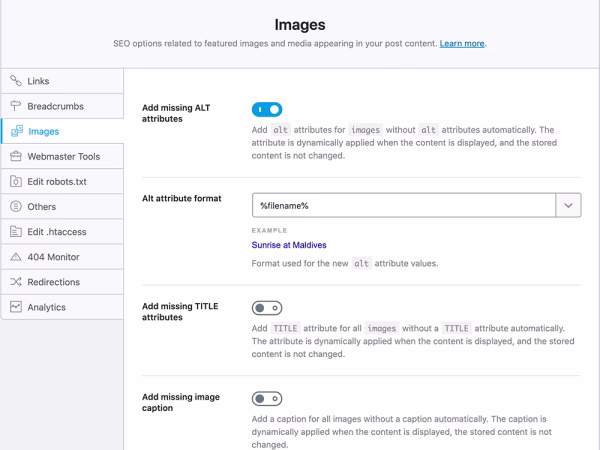Click the %filename% alt format input field
600x450 pixels.
(404, 205)
